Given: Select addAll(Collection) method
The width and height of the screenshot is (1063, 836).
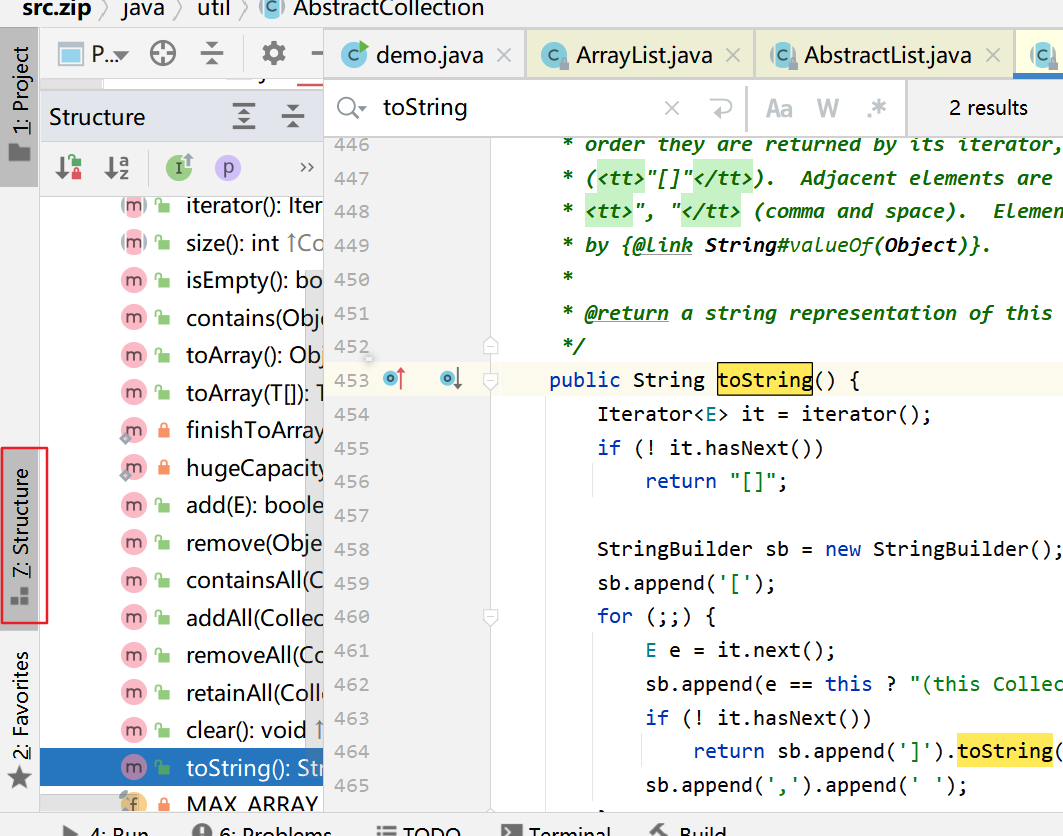Looking at the screenshot, I should (182, 618).
